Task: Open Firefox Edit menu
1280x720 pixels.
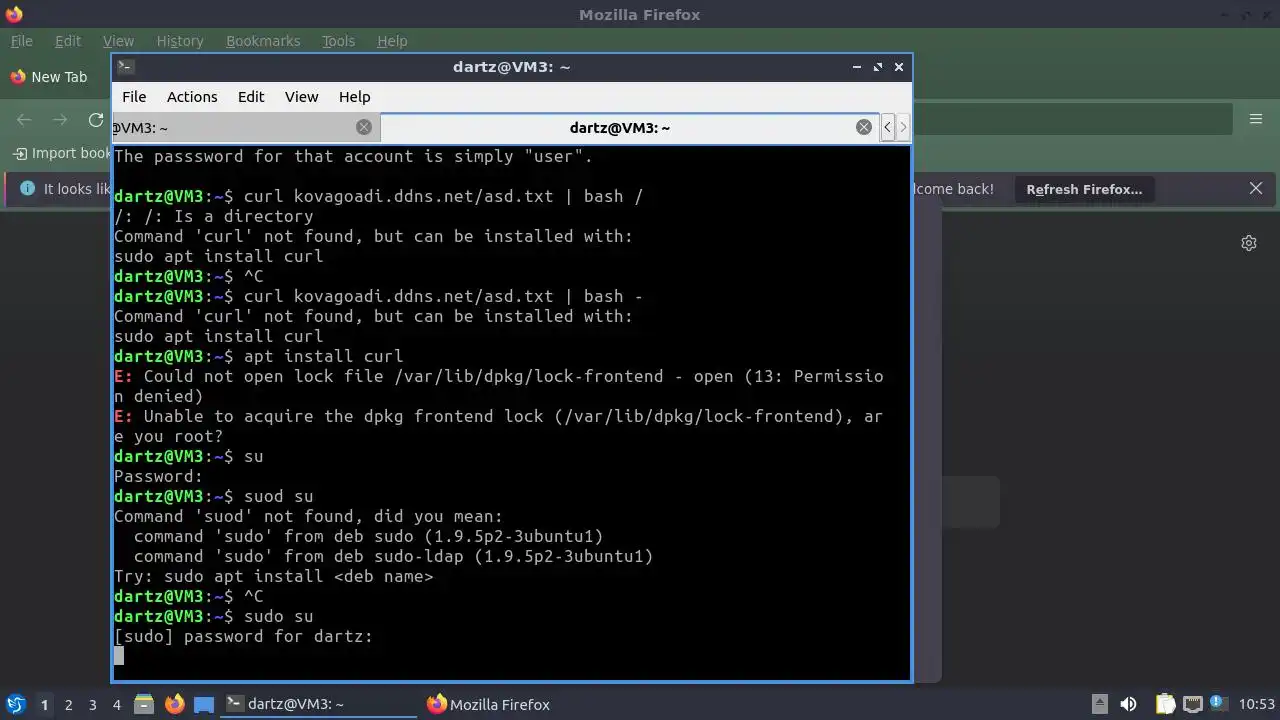Action: pyautogui.click(x=68, y=41)
